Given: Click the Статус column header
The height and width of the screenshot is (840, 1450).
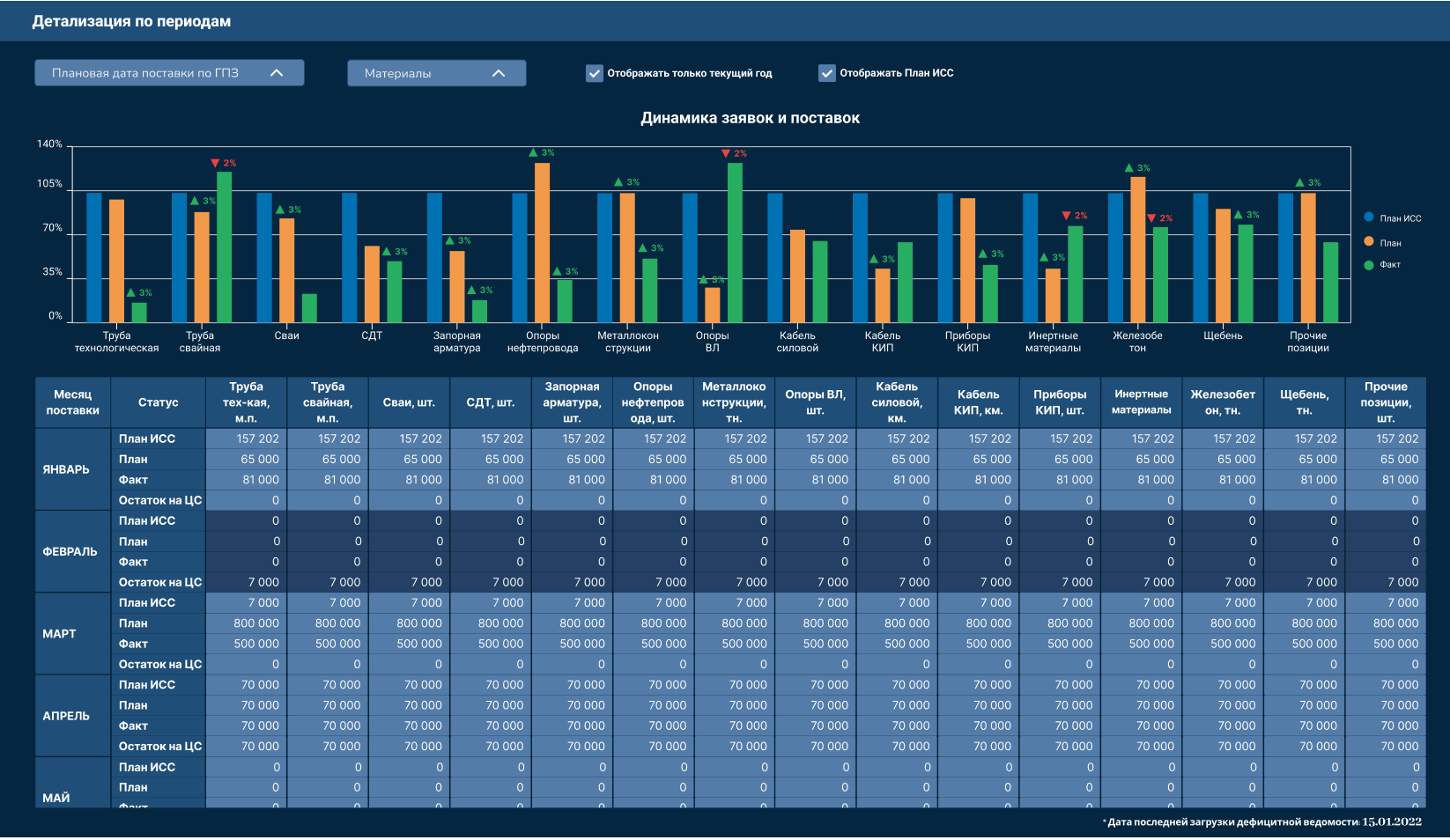Looking at the screenshot, I should click(x=159, y=402).
